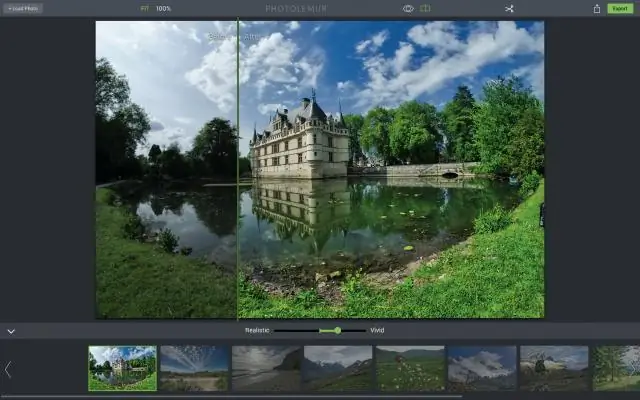Toggle before/after split compare view icon
Viewport: 640px width, 400px height.
coord(425,8)
